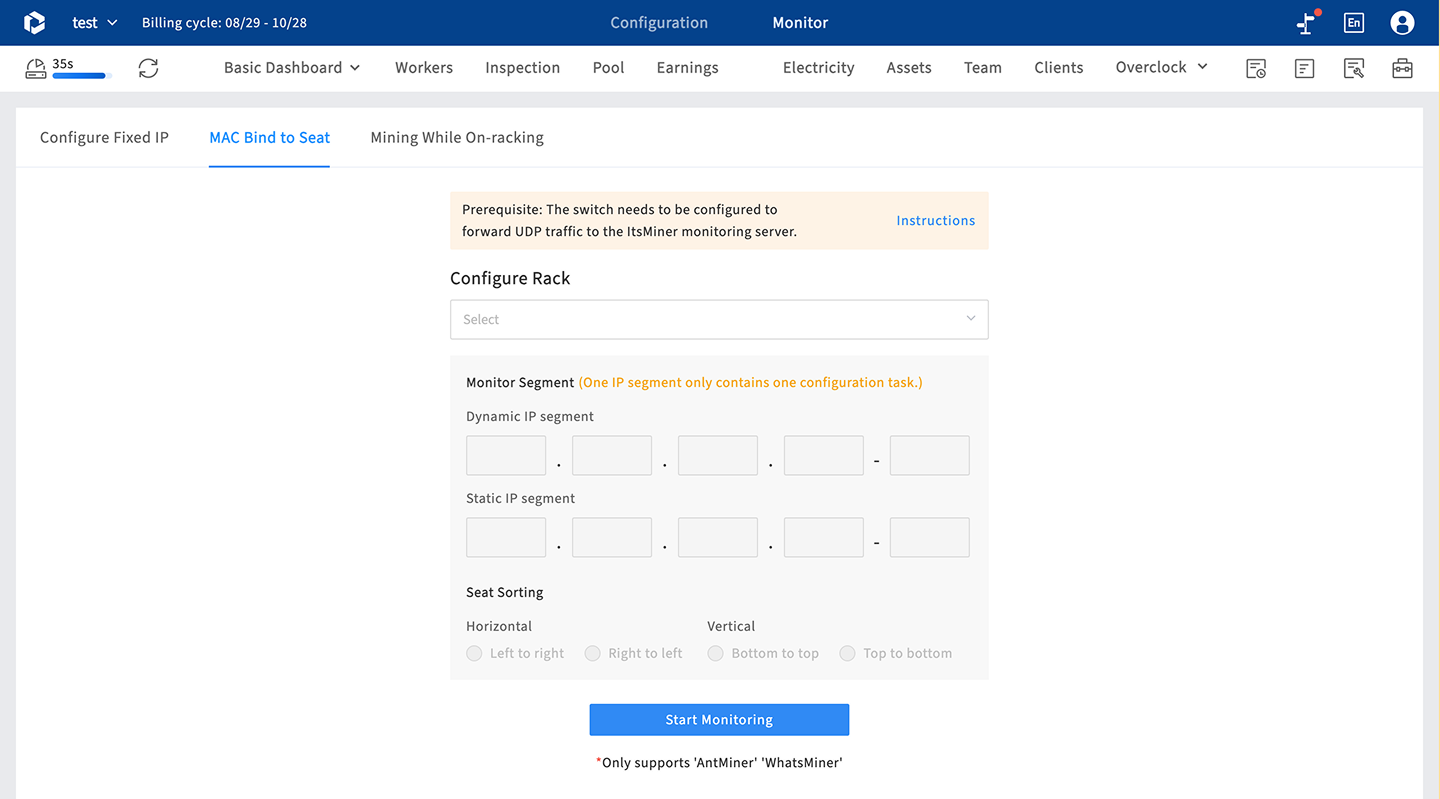Viewport: 1440px width, 799px height.
Task: Click first Dynamic IP segment field
Action: pyautogui.click(x=506, y=456)
